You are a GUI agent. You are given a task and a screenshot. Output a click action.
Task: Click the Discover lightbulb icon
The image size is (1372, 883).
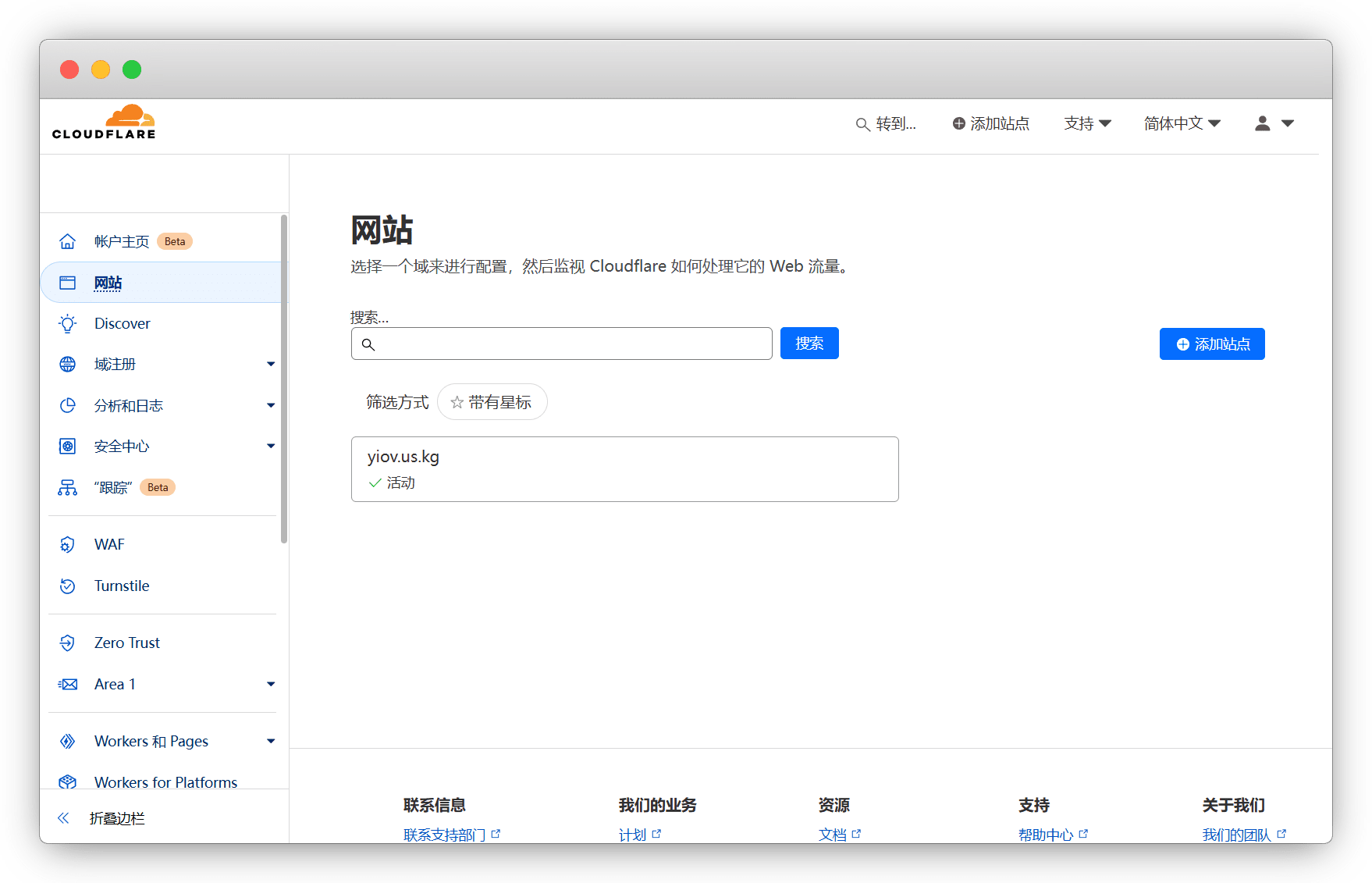(68, 324)
